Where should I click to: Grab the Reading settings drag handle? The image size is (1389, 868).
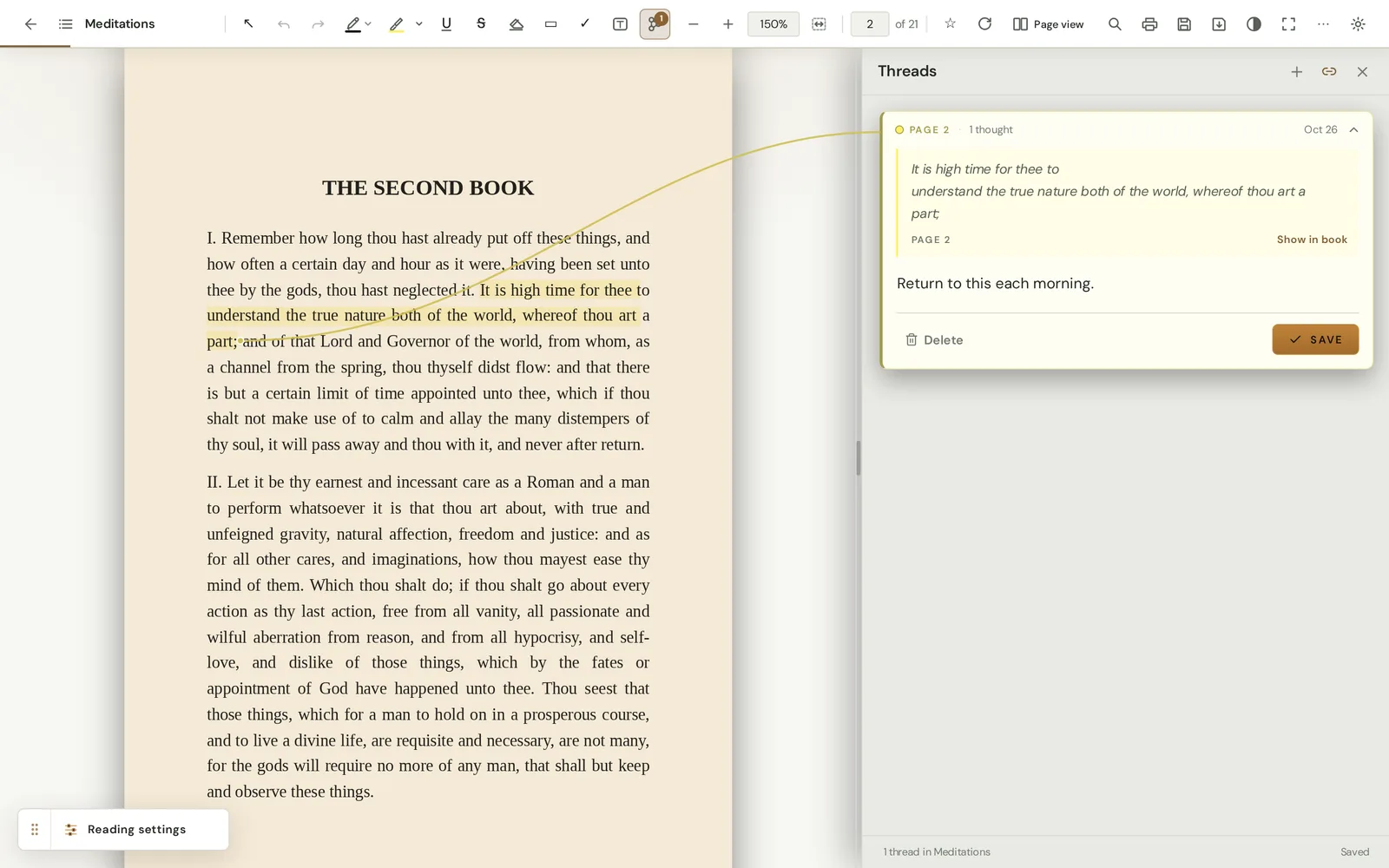(35, 829)
